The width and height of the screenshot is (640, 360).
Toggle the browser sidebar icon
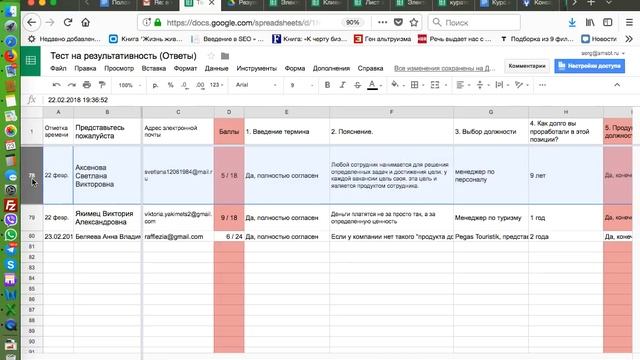click(x=608, y=22)
